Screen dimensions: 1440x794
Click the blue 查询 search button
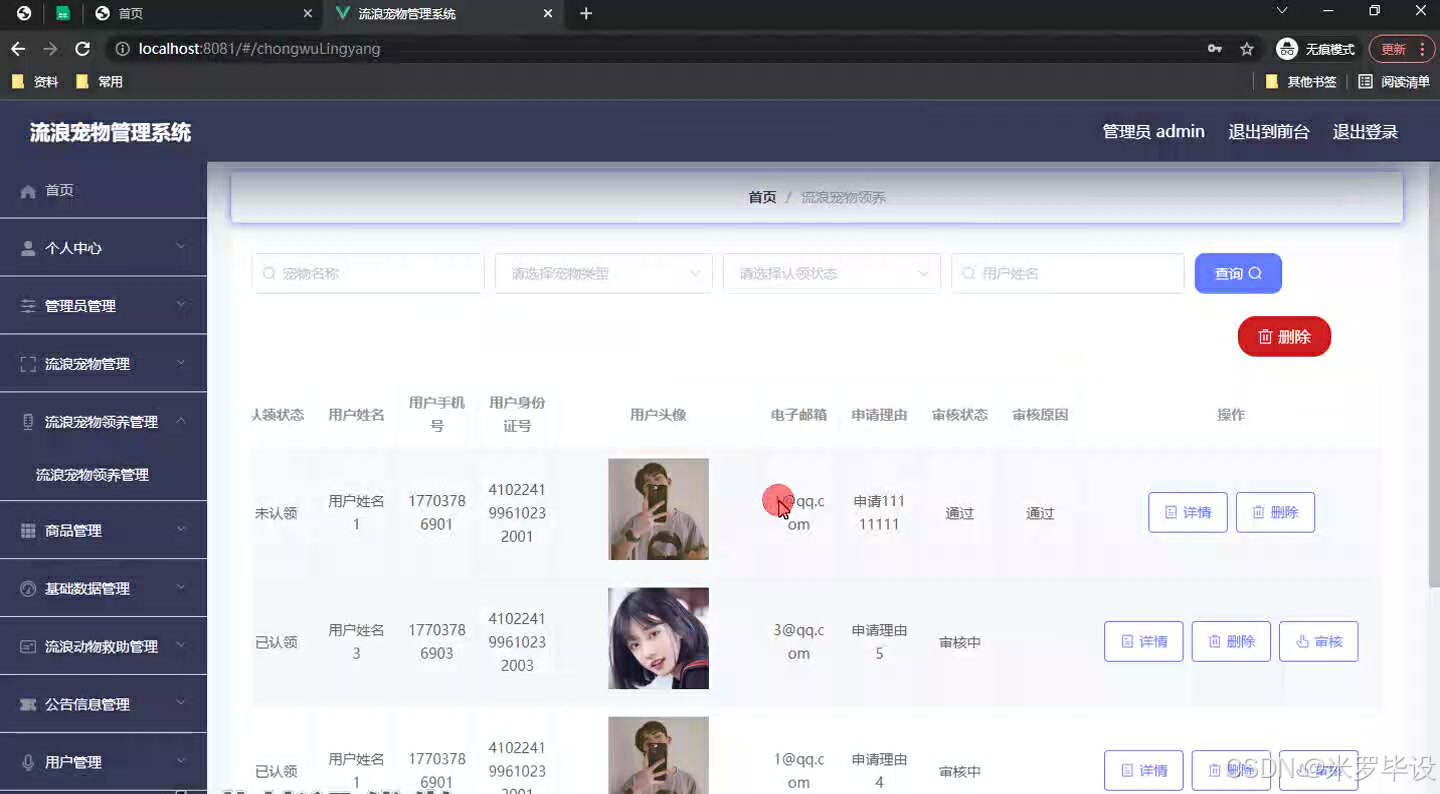coord(1238,273)
